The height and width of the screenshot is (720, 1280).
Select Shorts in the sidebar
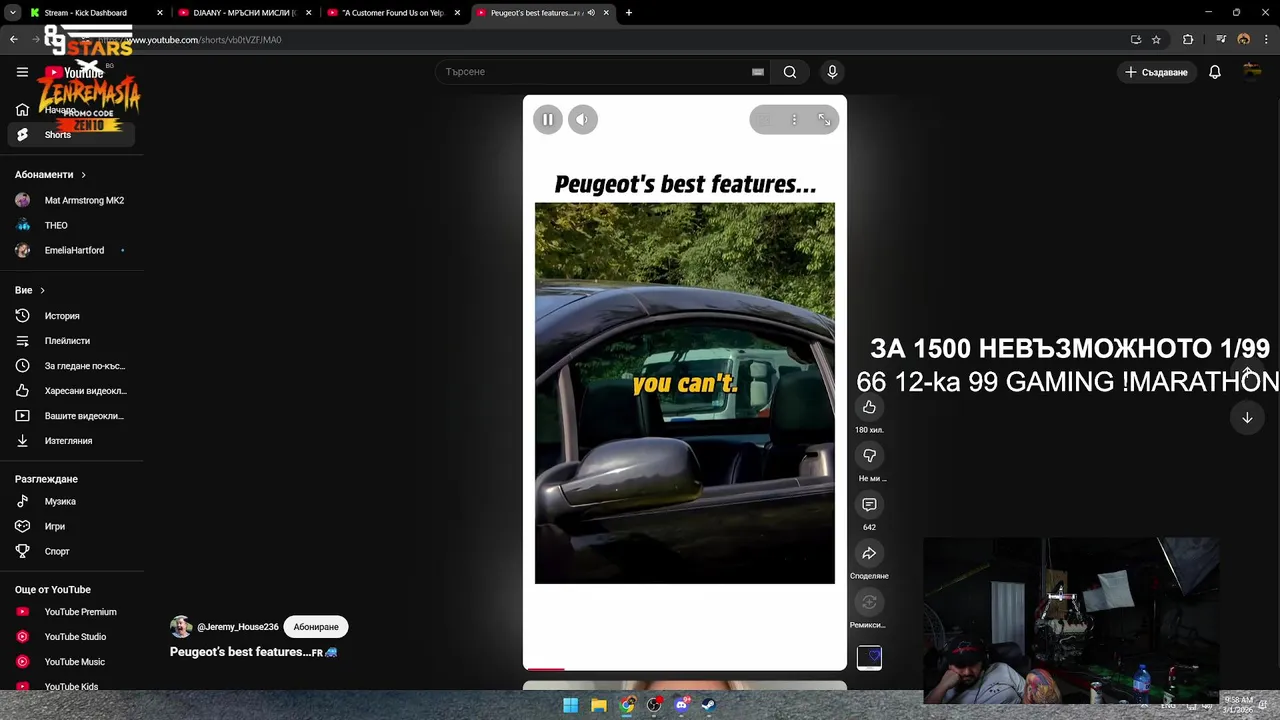pyautogui.click(x=71, y=135)
